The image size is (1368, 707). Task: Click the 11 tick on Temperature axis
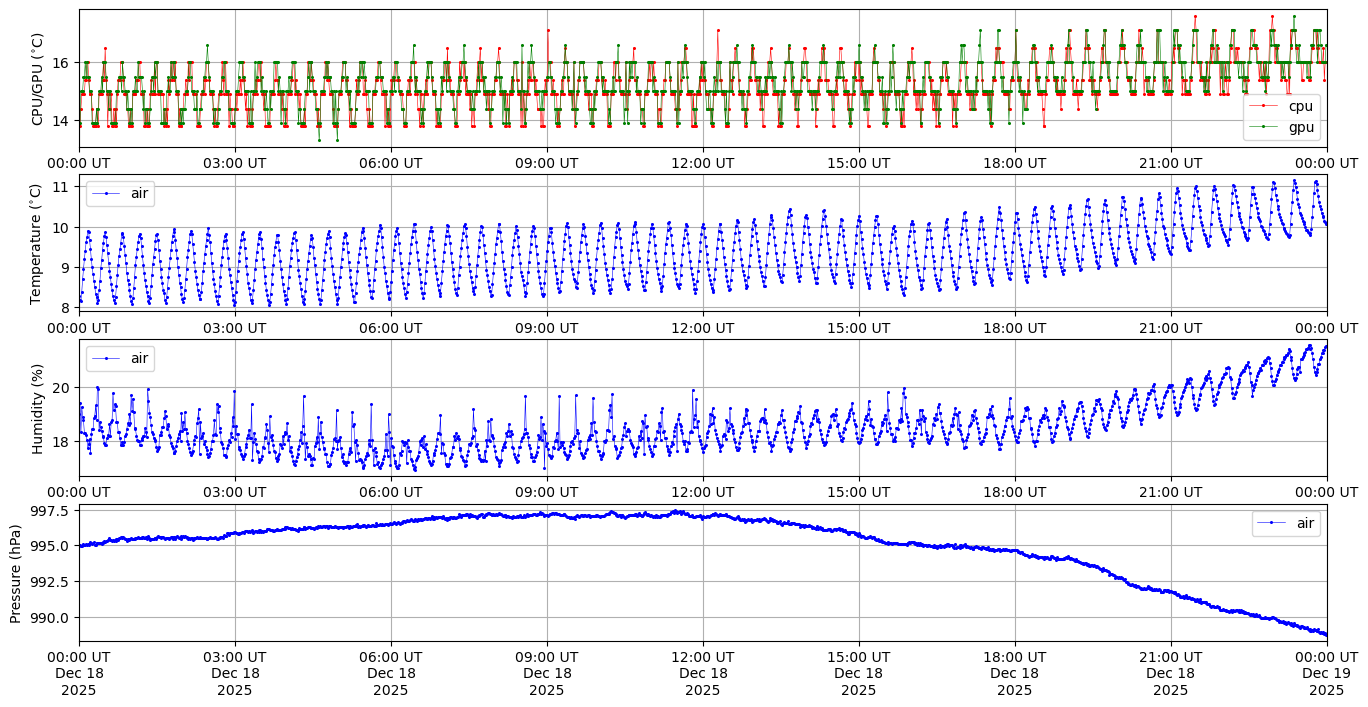[x=62, y=187]
